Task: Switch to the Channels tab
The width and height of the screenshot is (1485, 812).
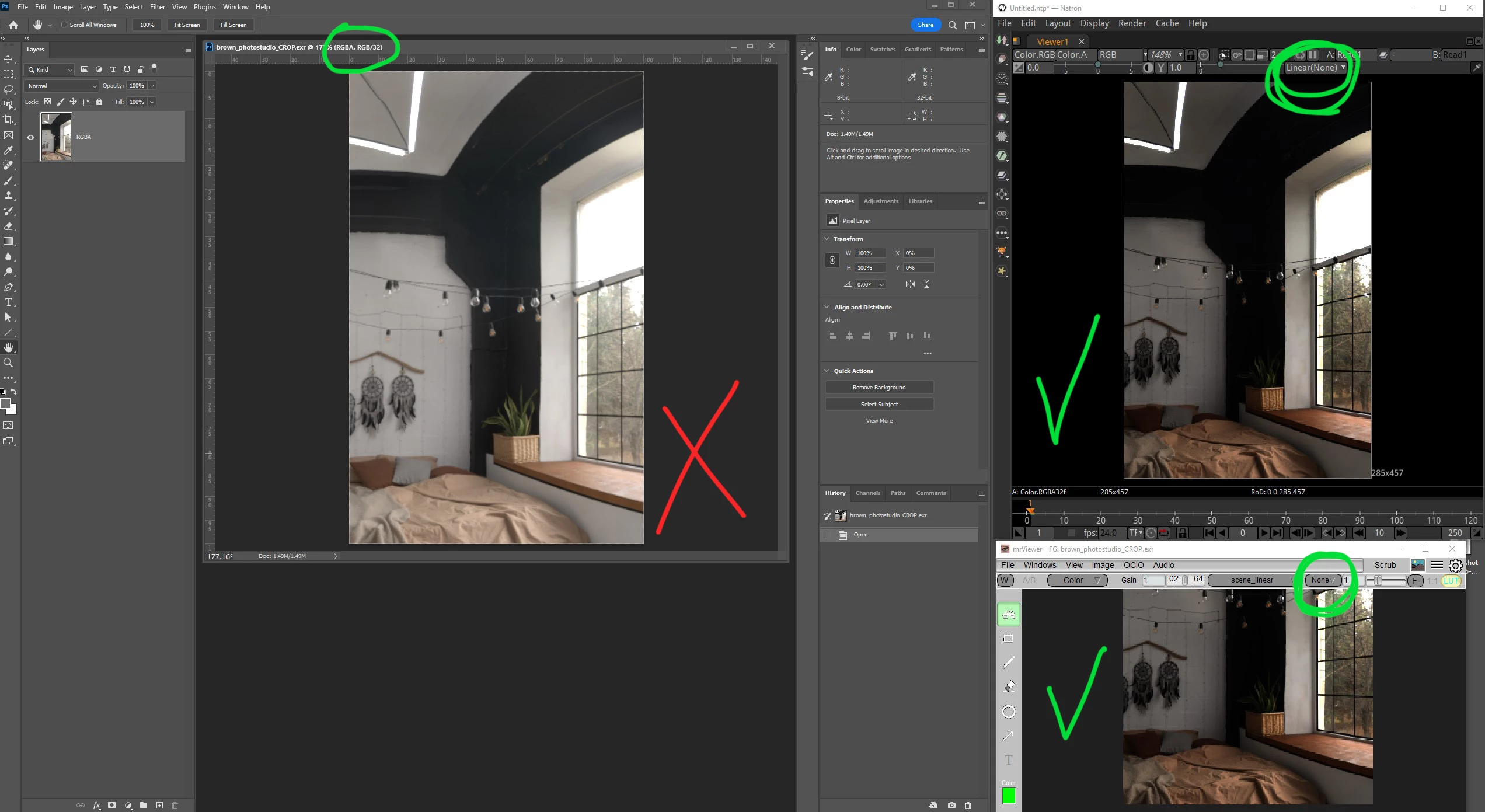Action: [867, 493]
